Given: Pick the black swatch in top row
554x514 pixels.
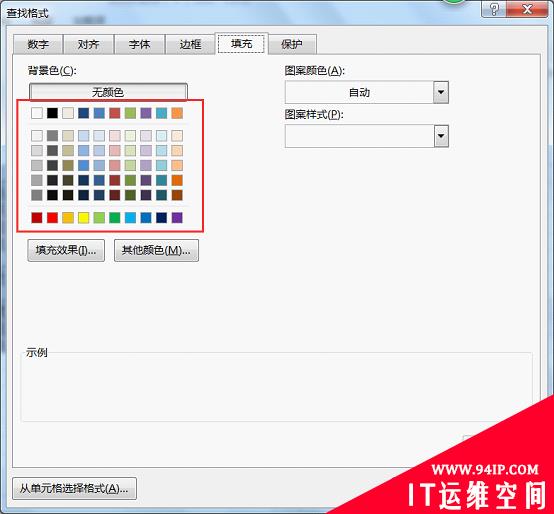Looking at the screenshot, I should tap(52, 113).
